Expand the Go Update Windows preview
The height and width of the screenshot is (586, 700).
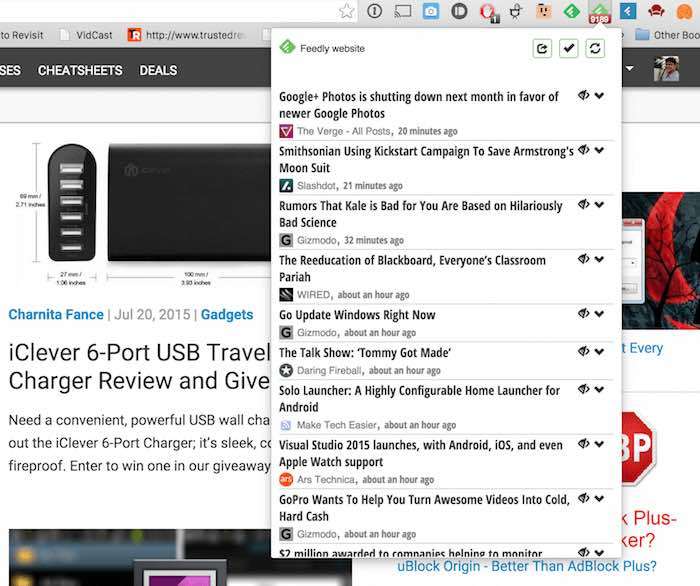pos(600,313)
